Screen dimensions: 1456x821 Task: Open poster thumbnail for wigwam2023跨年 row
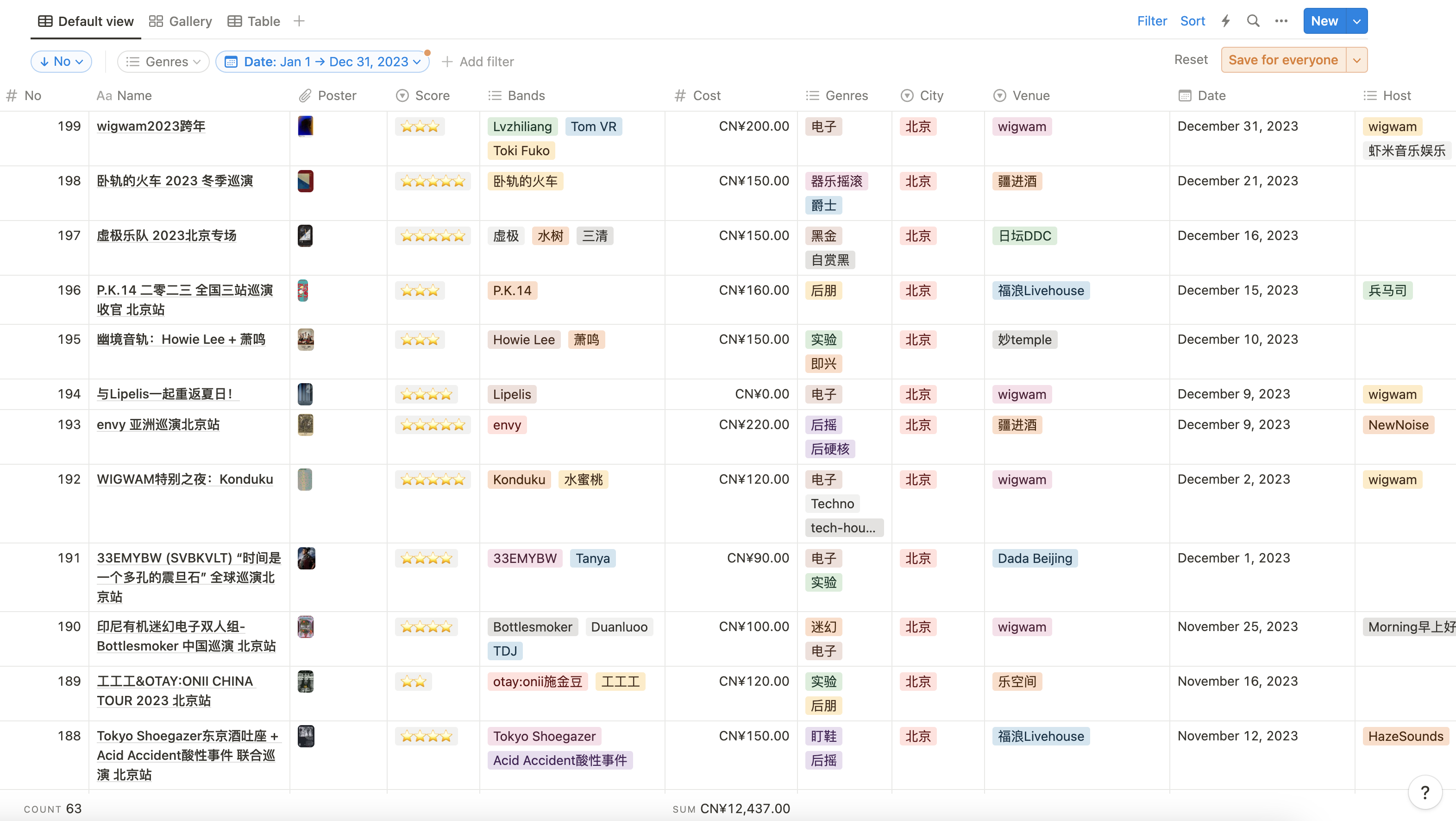305,126
